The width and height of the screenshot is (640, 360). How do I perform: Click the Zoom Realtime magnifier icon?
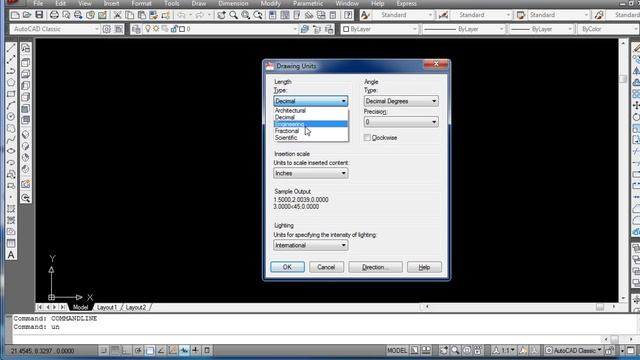click(x=233, y=16)
